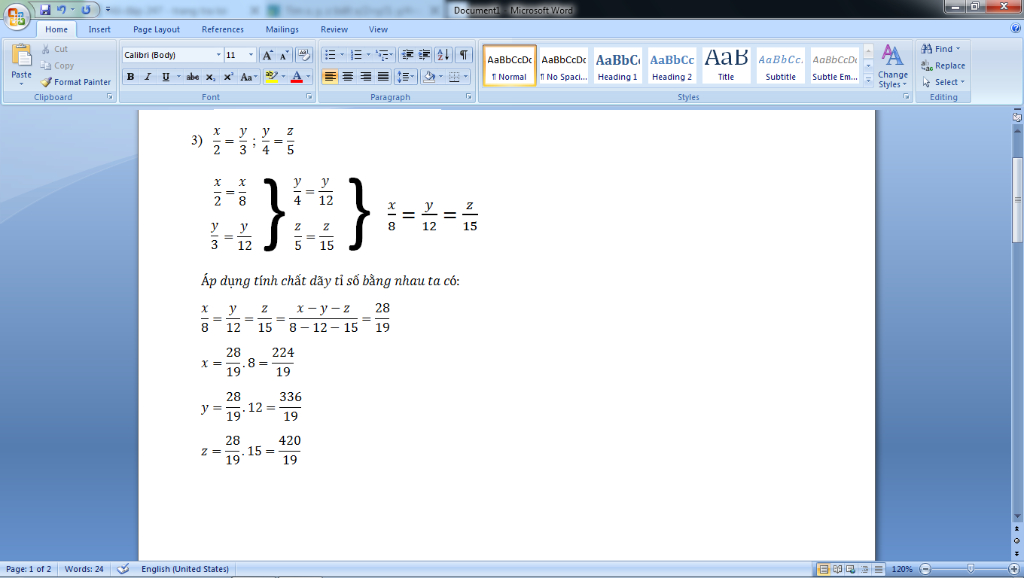Justify the paragraph text
The height and width of the screenshot is (578, 1024).
pyautogui.click(x=383, y=77)
